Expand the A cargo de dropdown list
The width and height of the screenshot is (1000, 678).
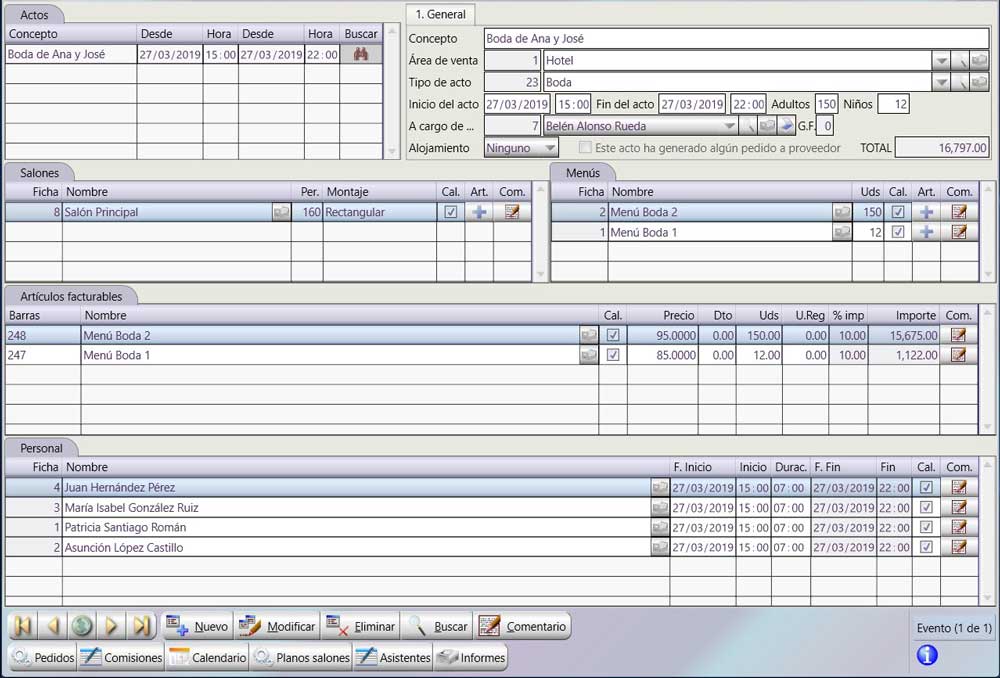[729, 126]
